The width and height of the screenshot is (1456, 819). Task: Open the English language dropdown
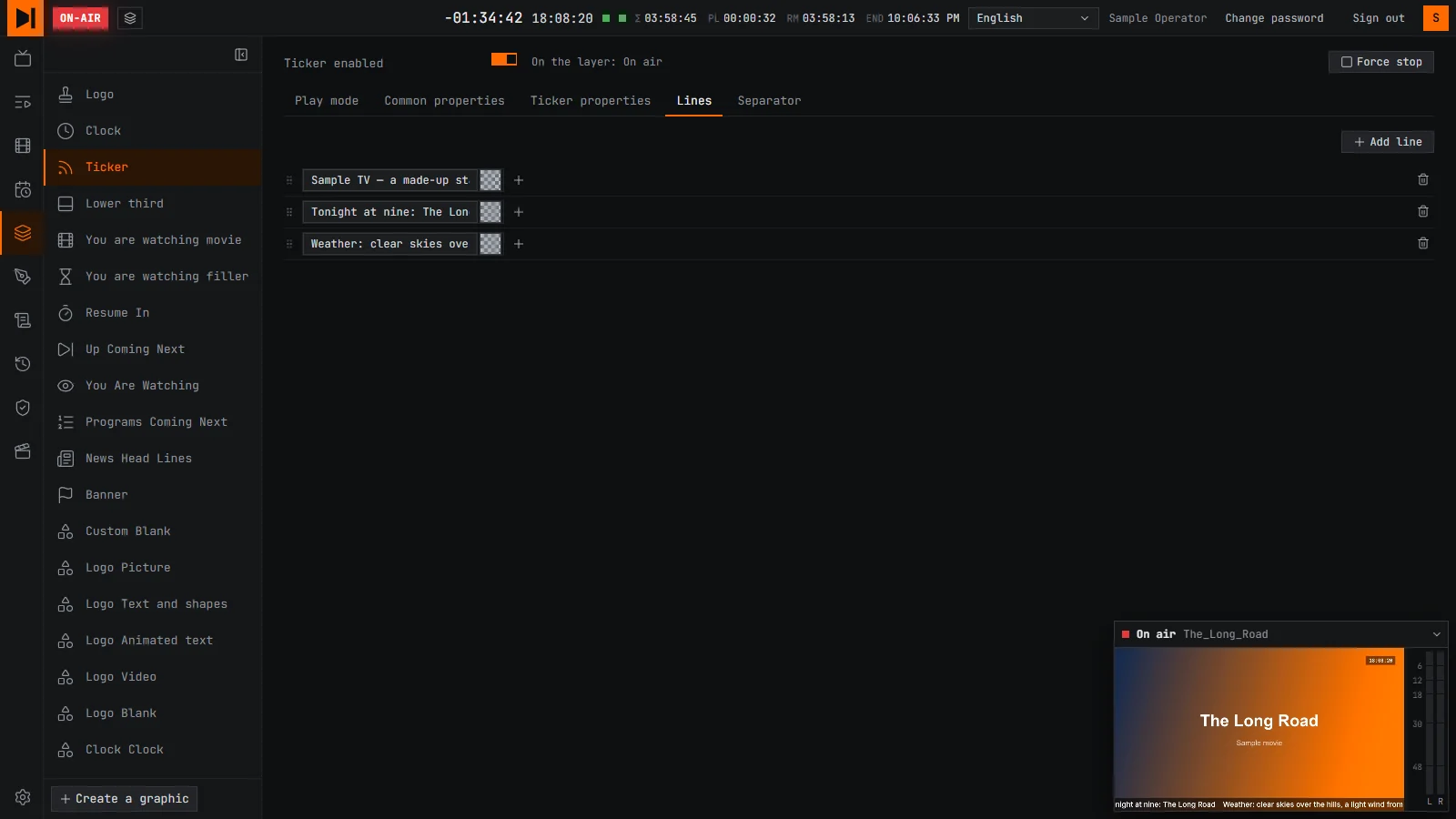(x=1033, y=18)
